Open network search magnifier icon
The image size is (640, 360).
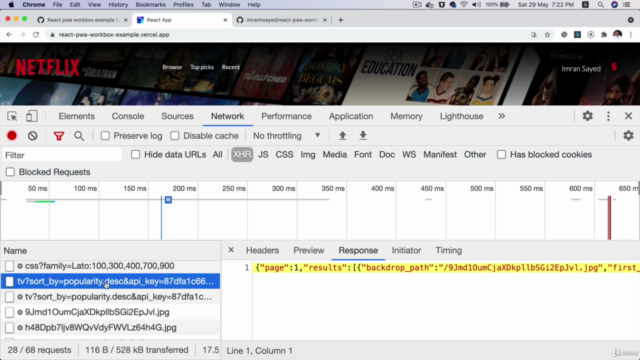(79, 136)
